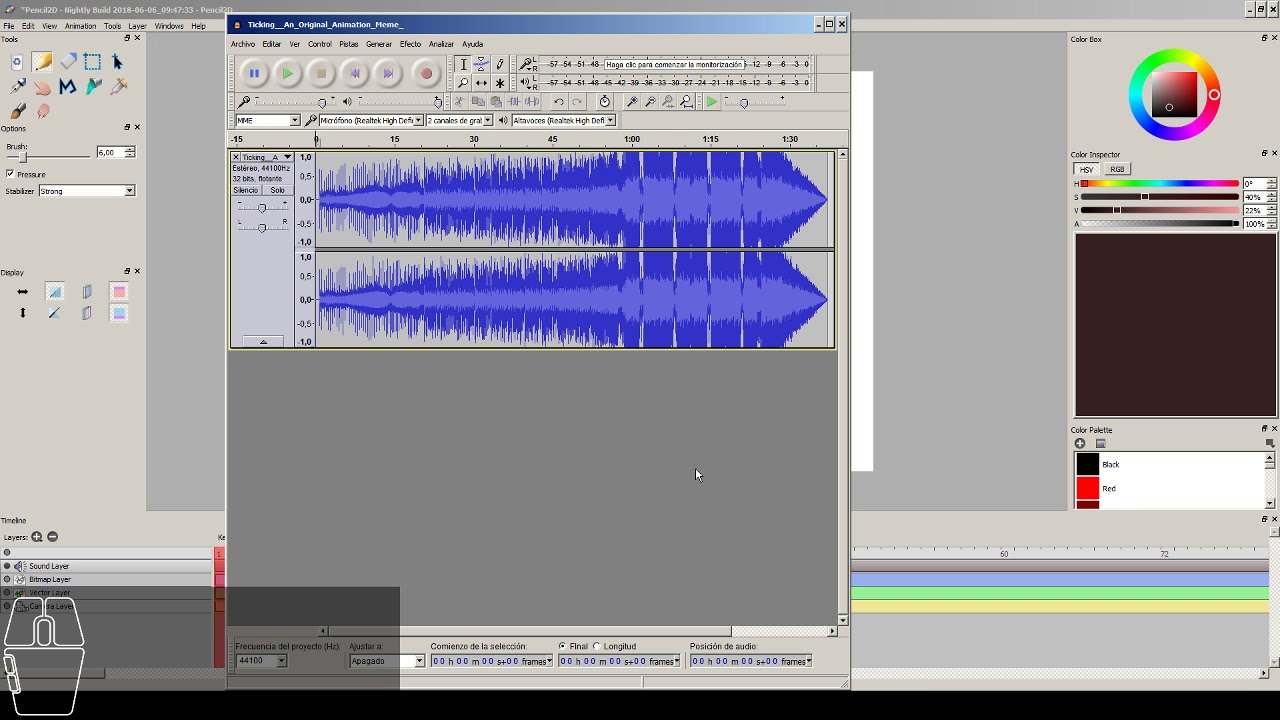Select the Longitud radio button

597,646
